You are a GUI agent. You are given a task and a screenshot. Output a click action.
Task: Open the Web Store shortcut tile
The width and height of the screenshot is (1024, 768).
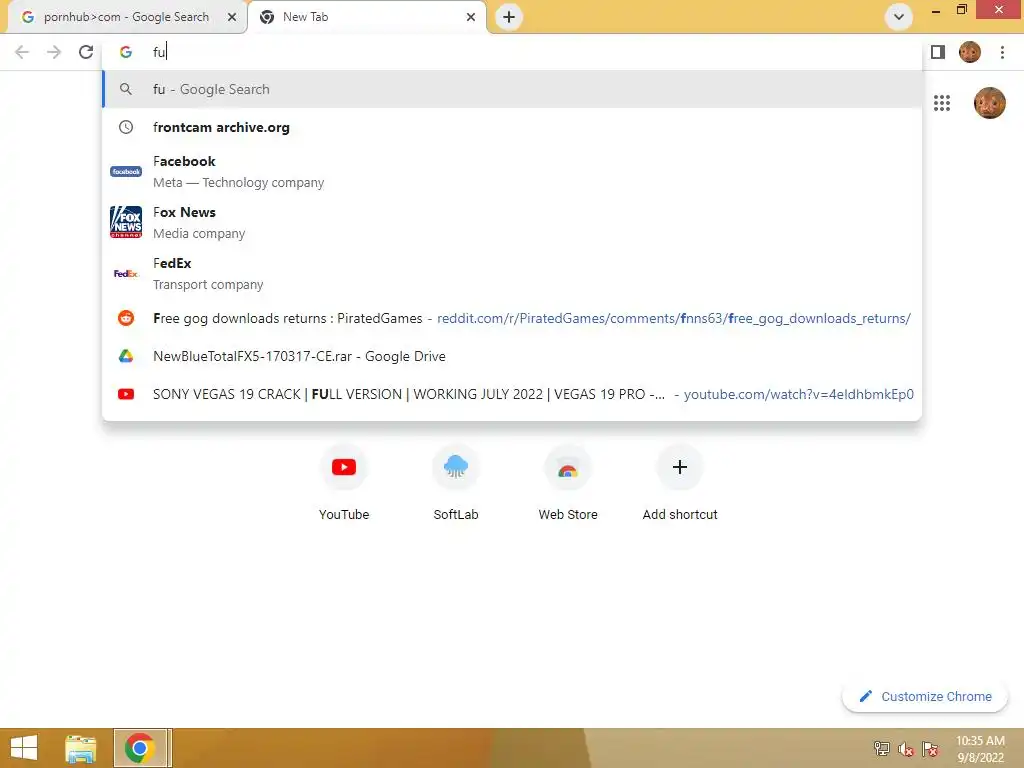(x=568, y=483)
